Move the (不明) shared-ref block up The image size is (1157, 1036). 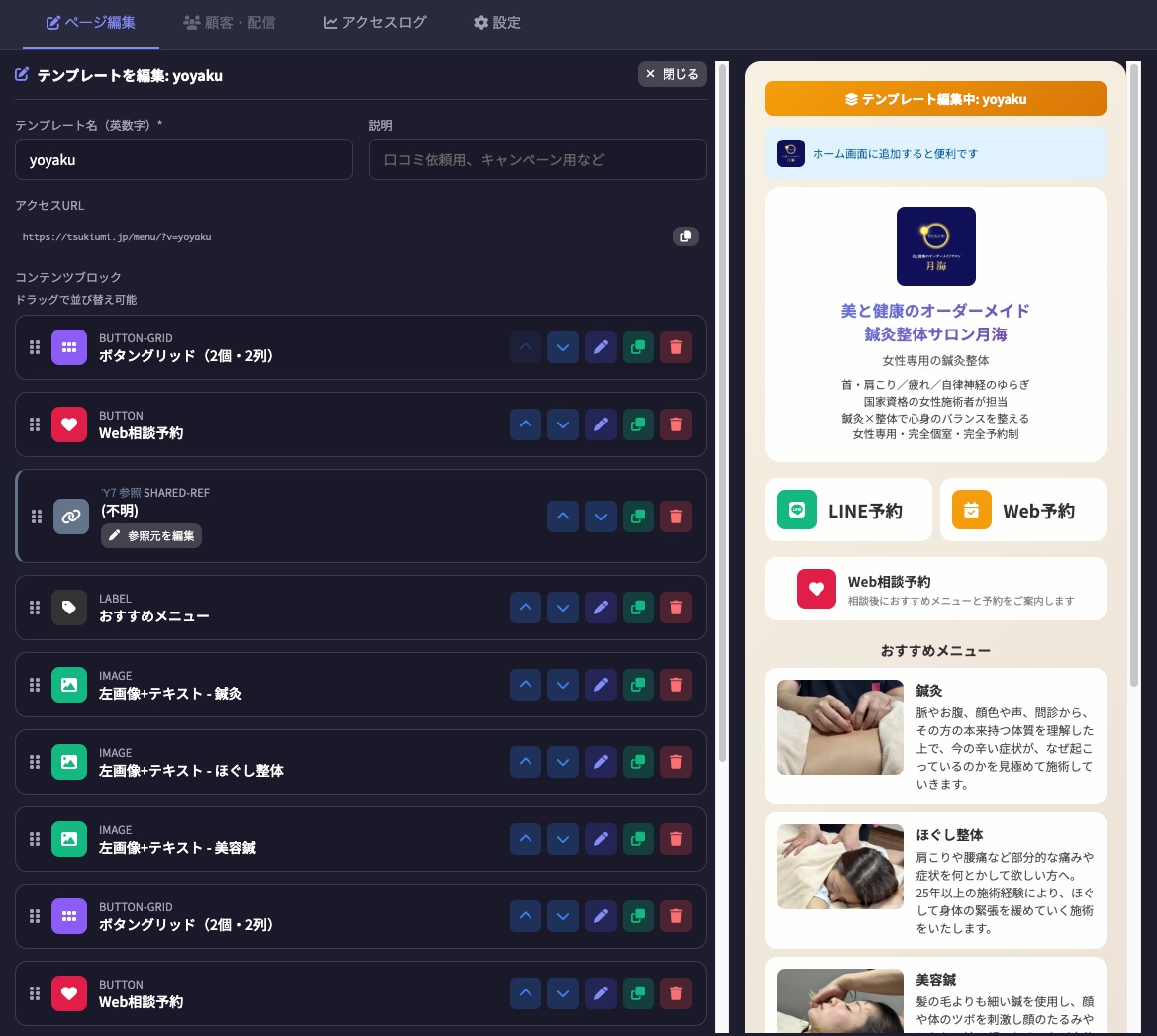pos(563,517)
